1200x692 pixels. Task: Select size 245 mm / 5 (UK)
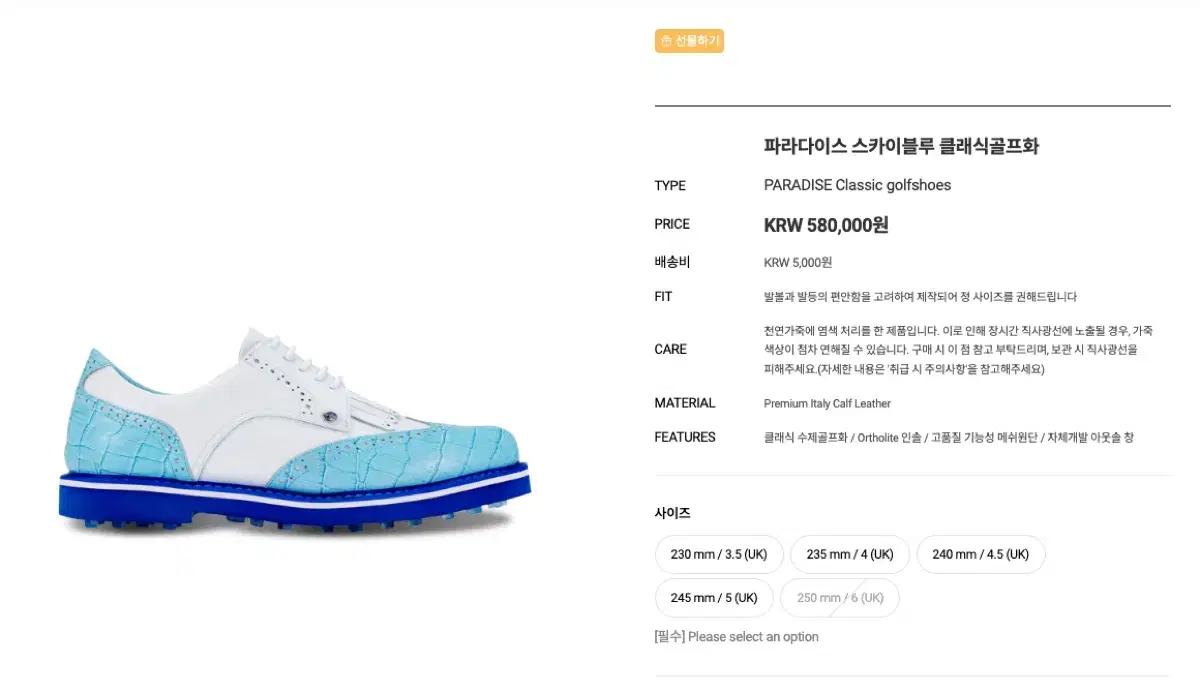tap(714, 598)
